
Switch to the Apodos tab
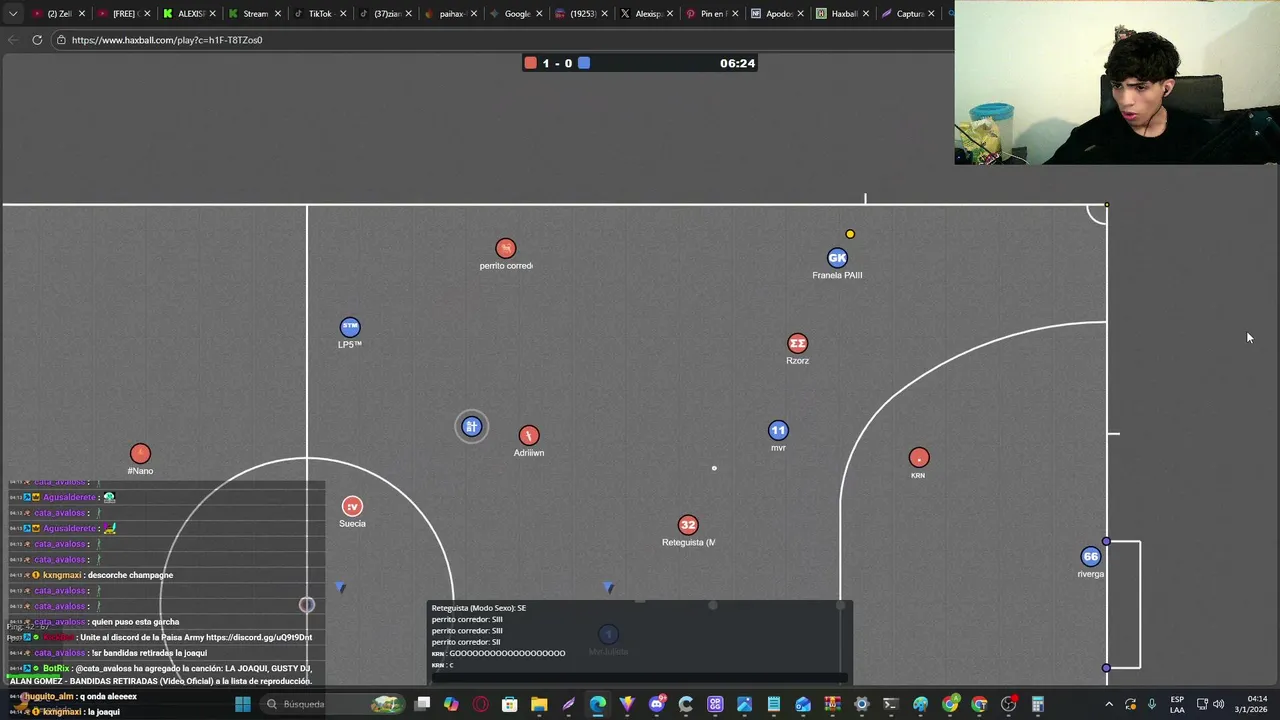776,14
